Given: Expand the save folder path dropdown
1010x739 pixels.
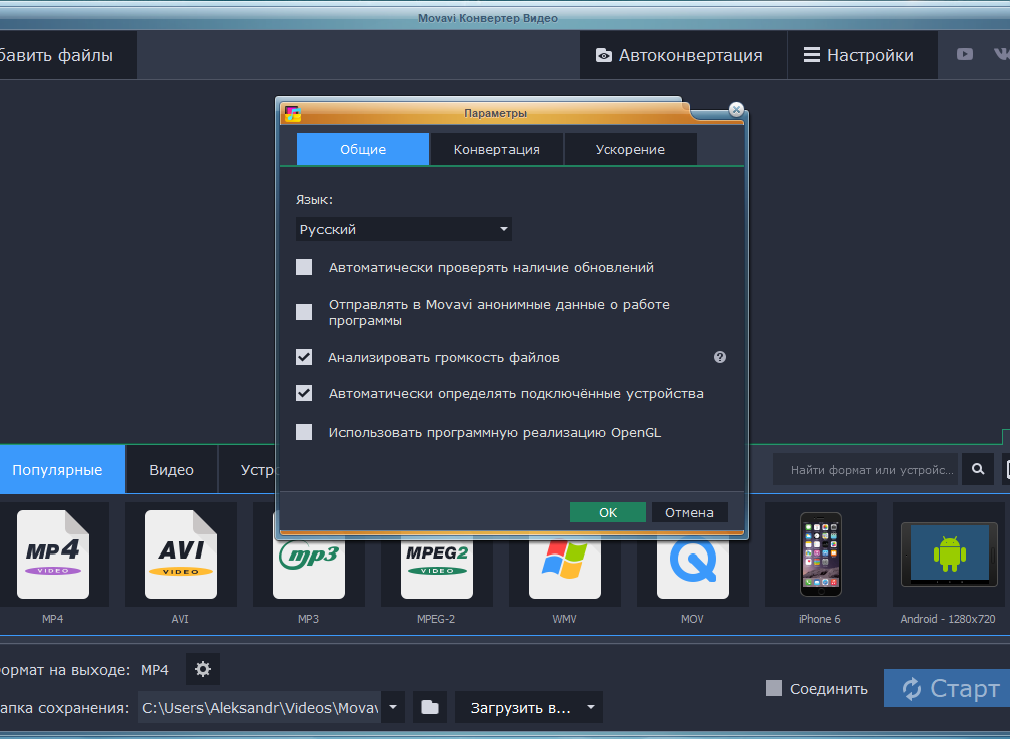Looking at the screenshot, I should (393, 707).
